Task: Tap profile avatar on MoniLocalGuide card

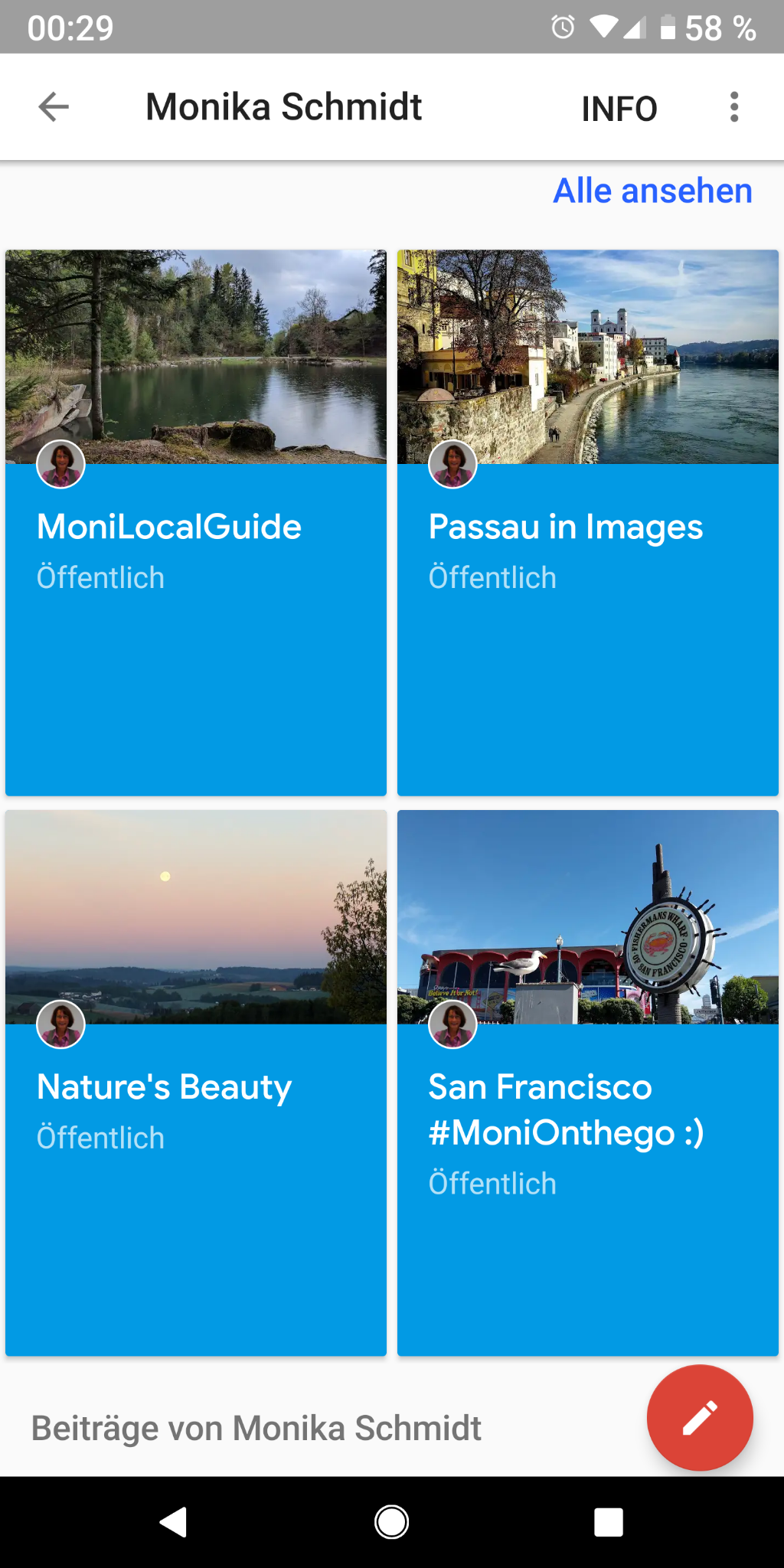Action: coord(61,464)
